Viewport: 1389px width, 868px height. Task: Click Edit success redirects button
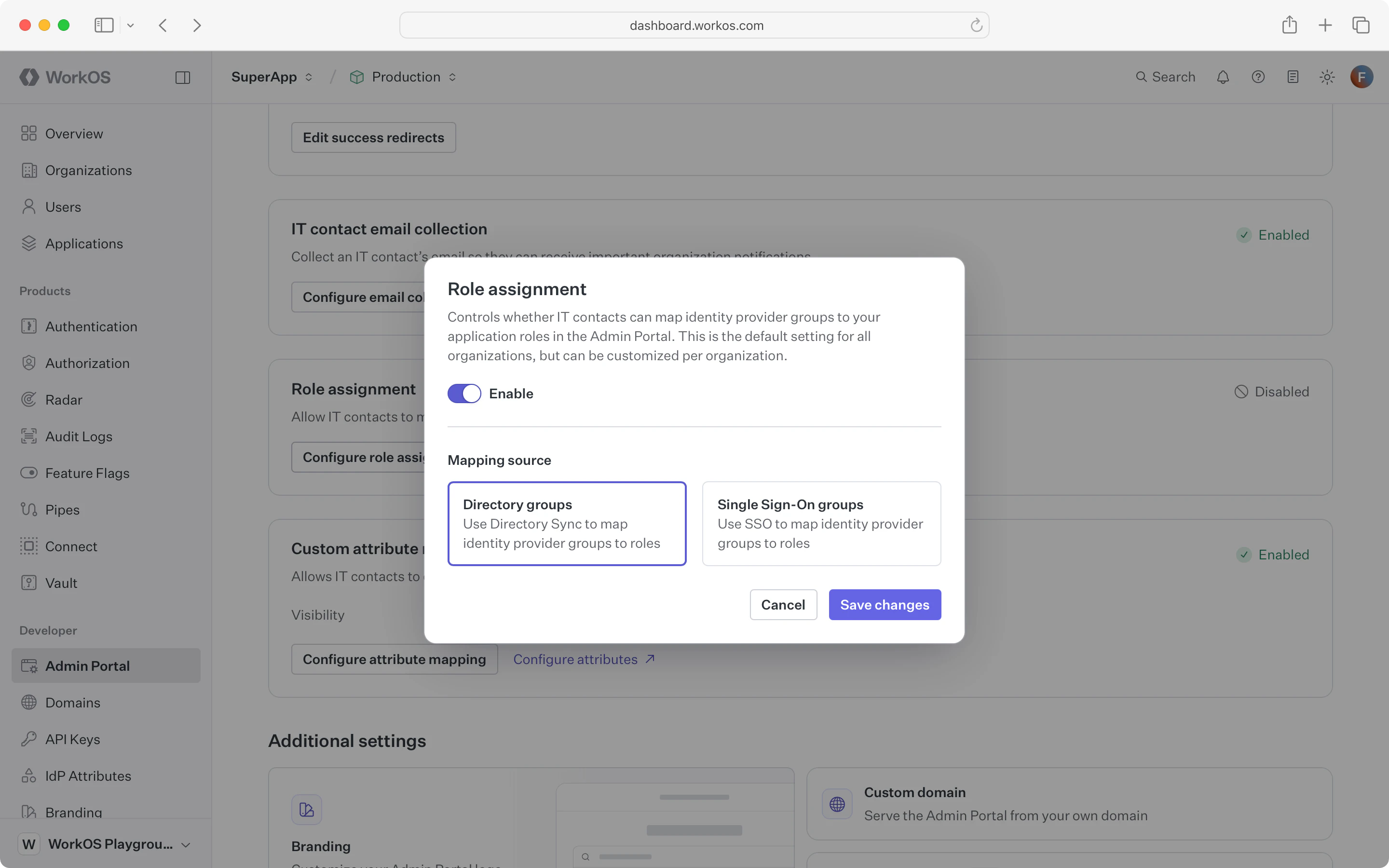pyautogui.click(x=374, y=137)
